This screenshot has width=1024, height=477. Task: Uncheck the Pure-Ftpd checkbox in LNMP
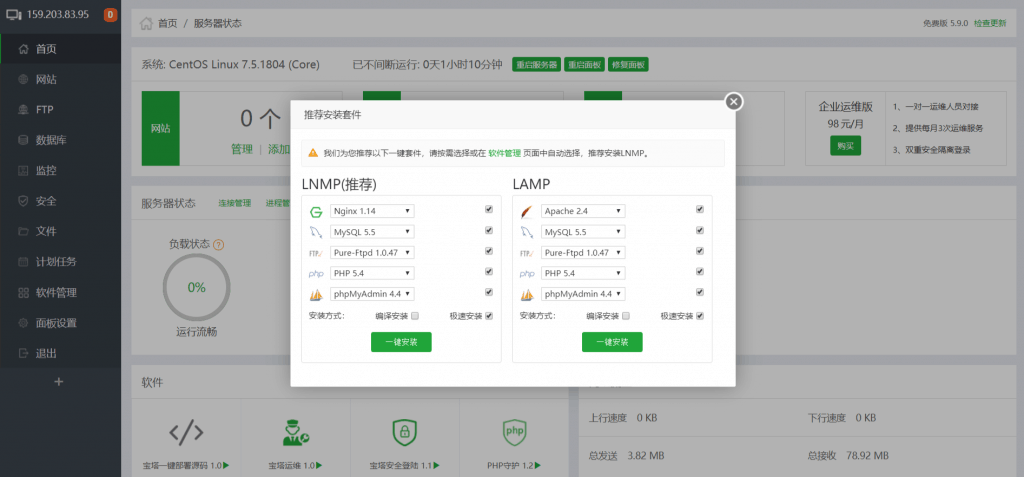(x=489, y=251)
